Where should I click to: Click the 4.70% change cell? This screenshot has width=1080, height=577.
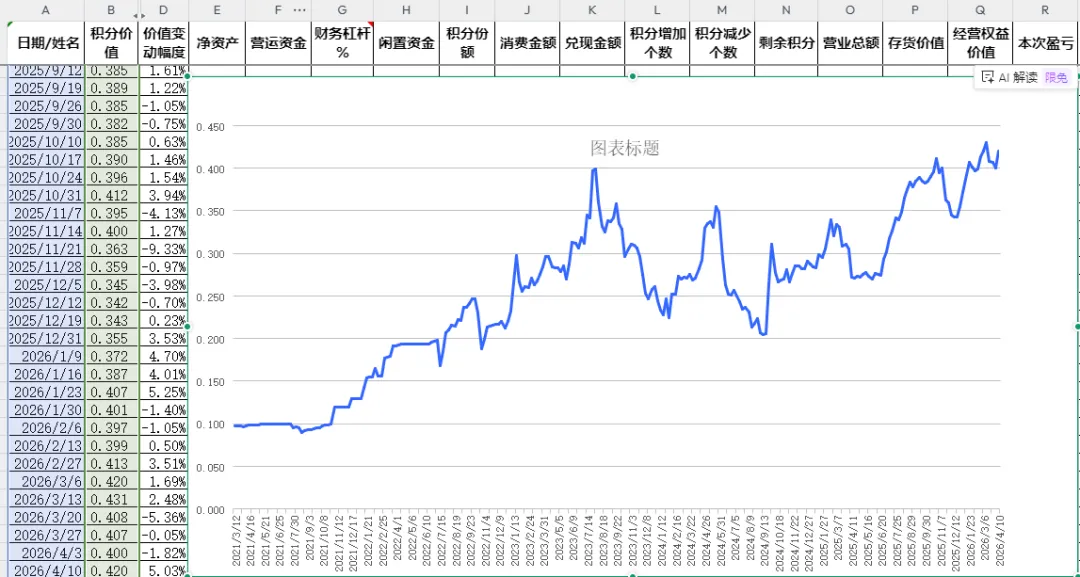tap(163, 357)
